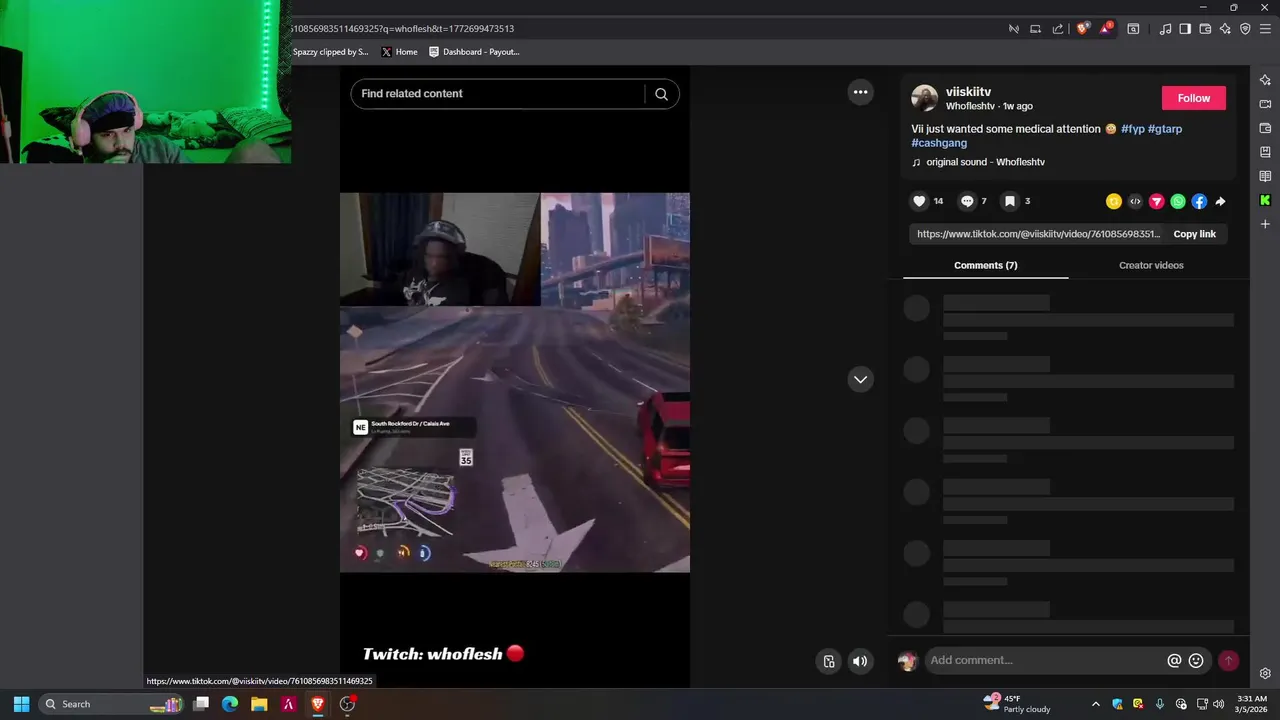Toggle the browser sidebar panel icon
The width and height of the screenshot is (1280, 720).
click(x=1185, y=29)
